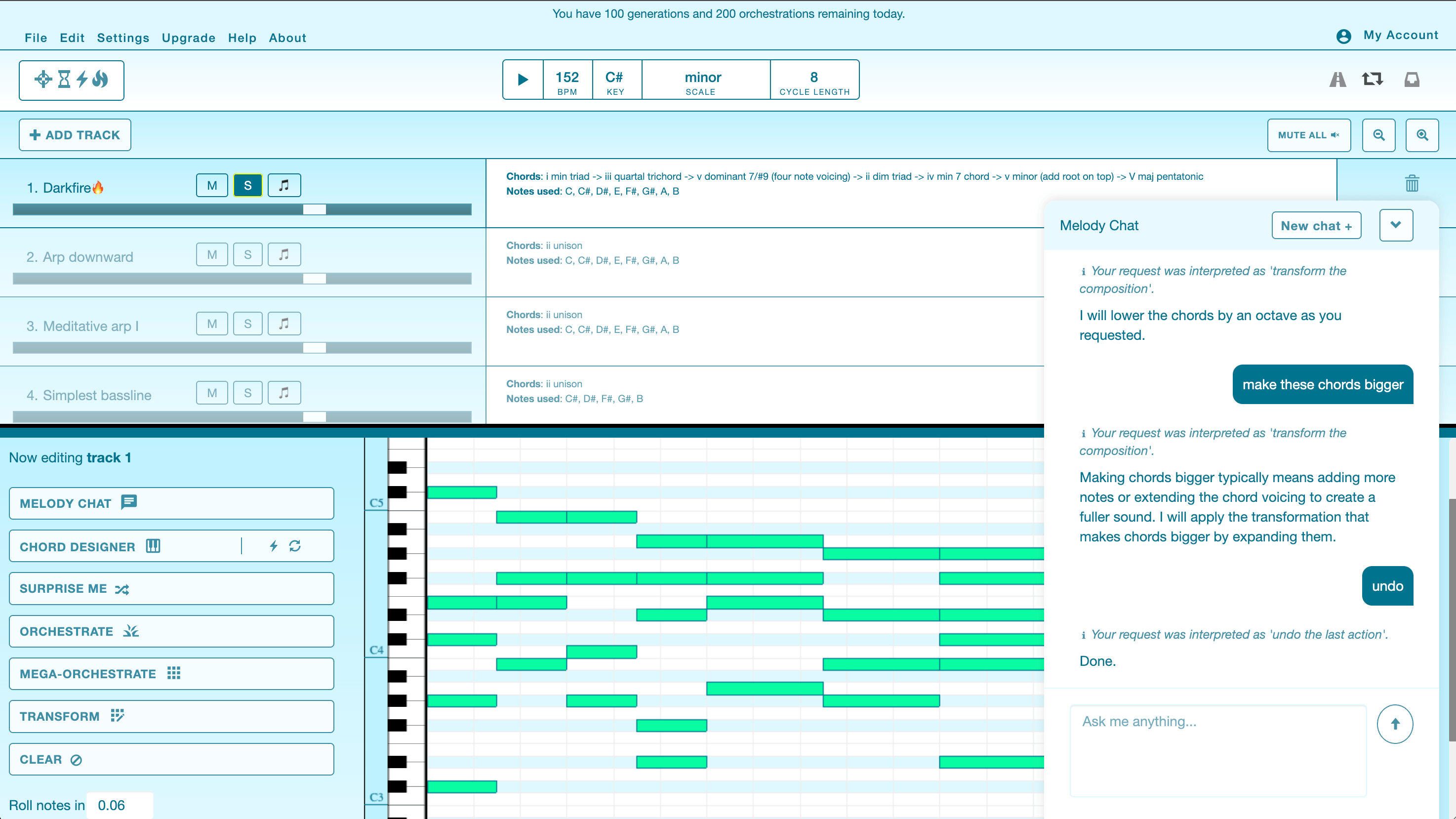Mute the Meditative arp I track
Screen dimensions: 1456x819
tap(212, 324)
